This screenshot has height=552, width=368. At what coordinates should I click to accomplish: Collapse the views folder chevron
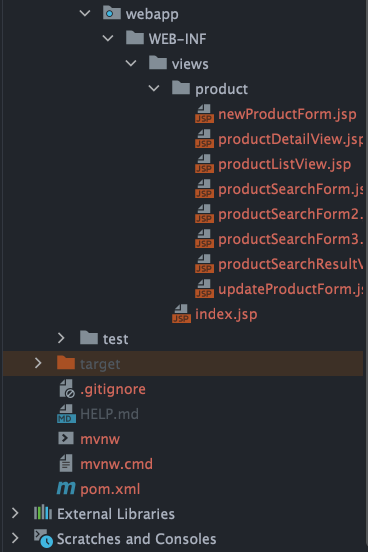(x=131, y=63)
